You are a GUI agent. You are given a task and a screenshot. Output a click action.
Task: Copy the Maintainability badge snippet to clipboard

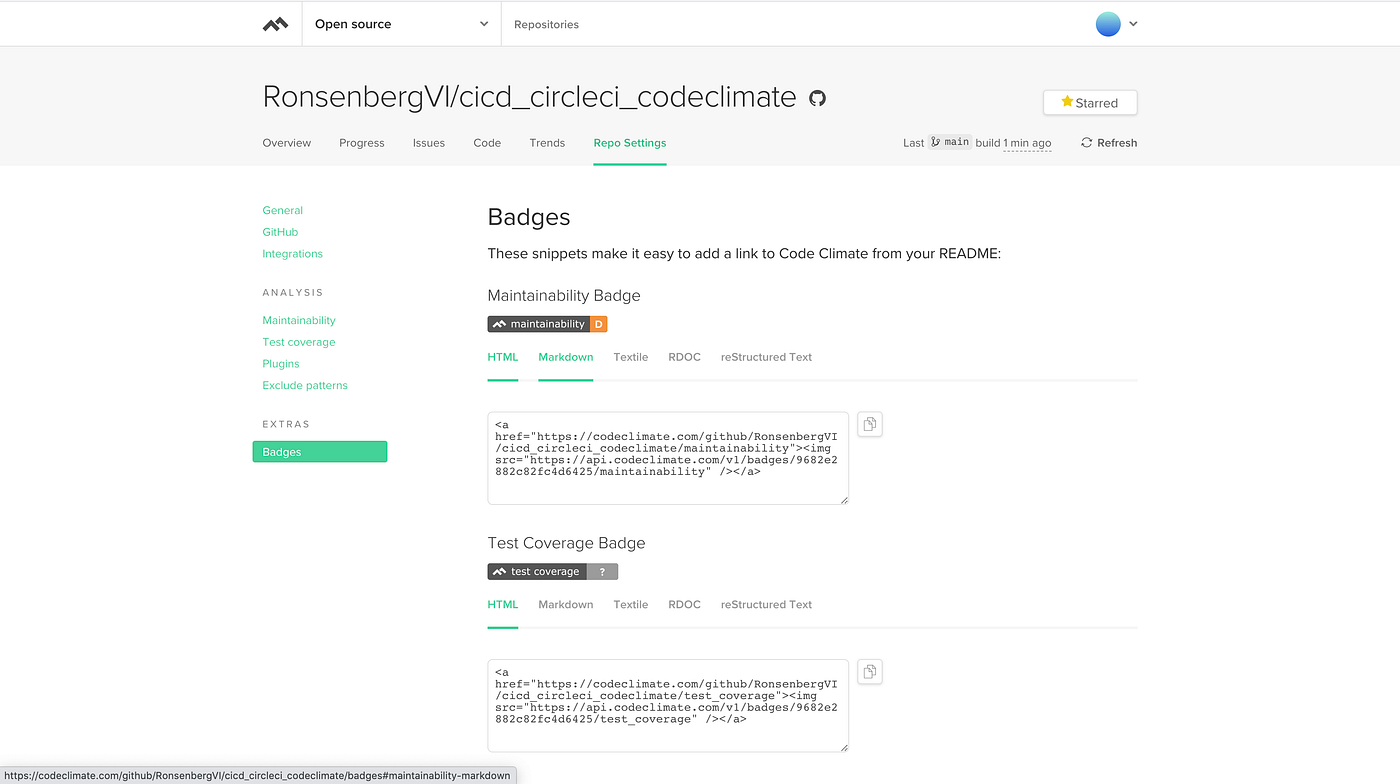coord(869,424)
